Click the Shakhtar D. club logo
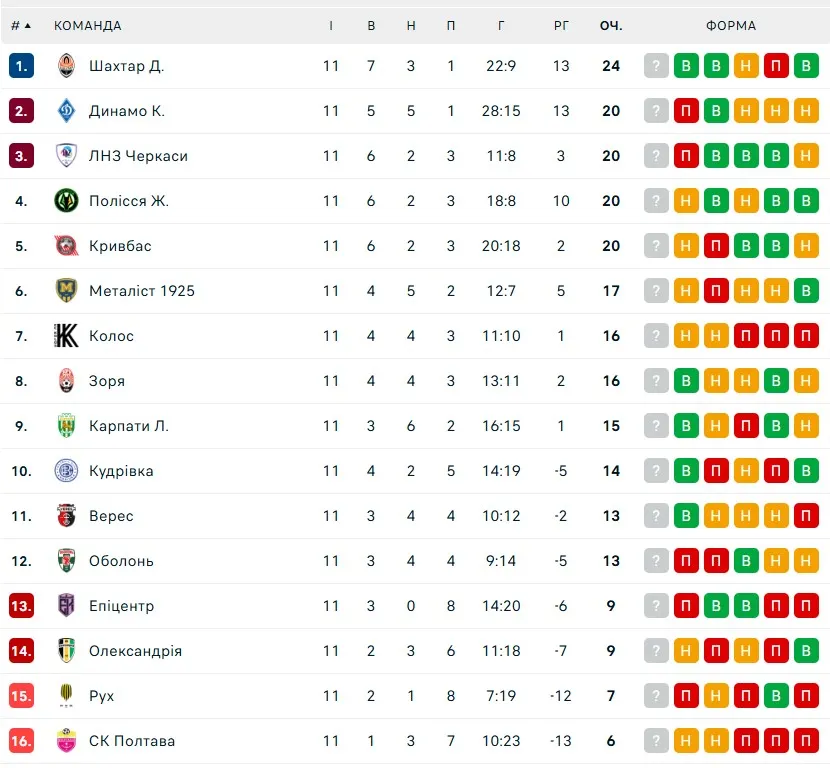The image size is (830, 768). (x=66, y=66)
